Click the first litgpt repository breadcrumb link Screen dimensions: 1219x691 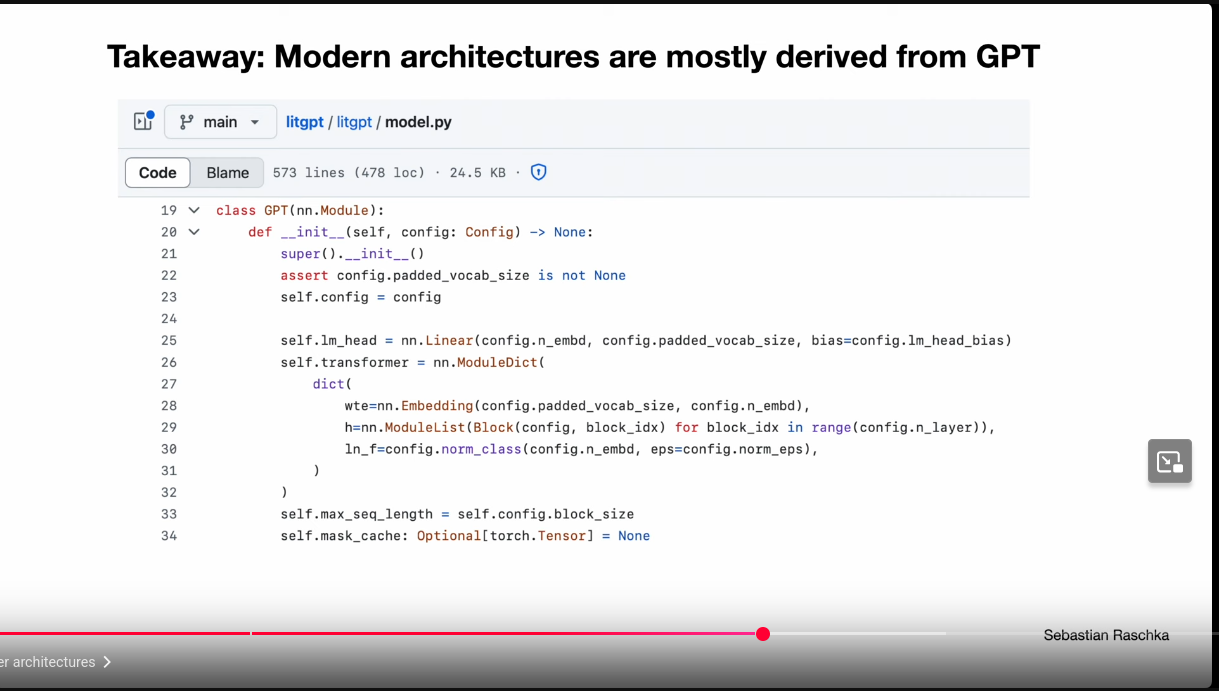coord(305,122)
